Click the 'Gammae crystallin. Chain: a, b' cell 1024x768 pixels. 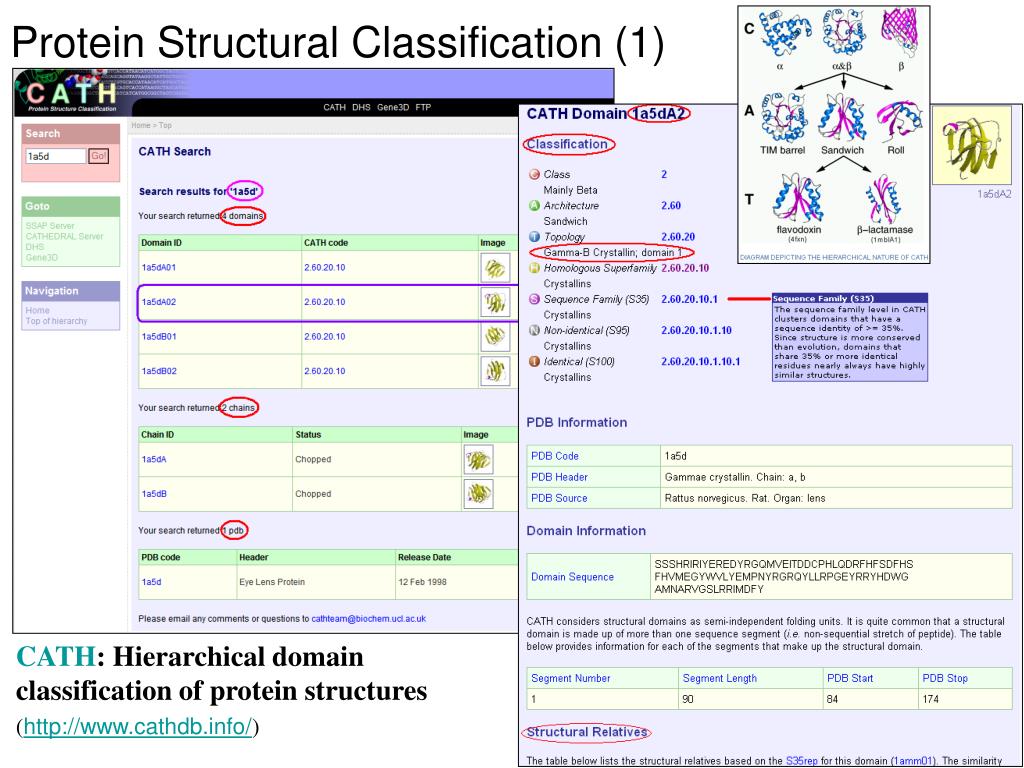pyautogui.click(x=836, y=477)
